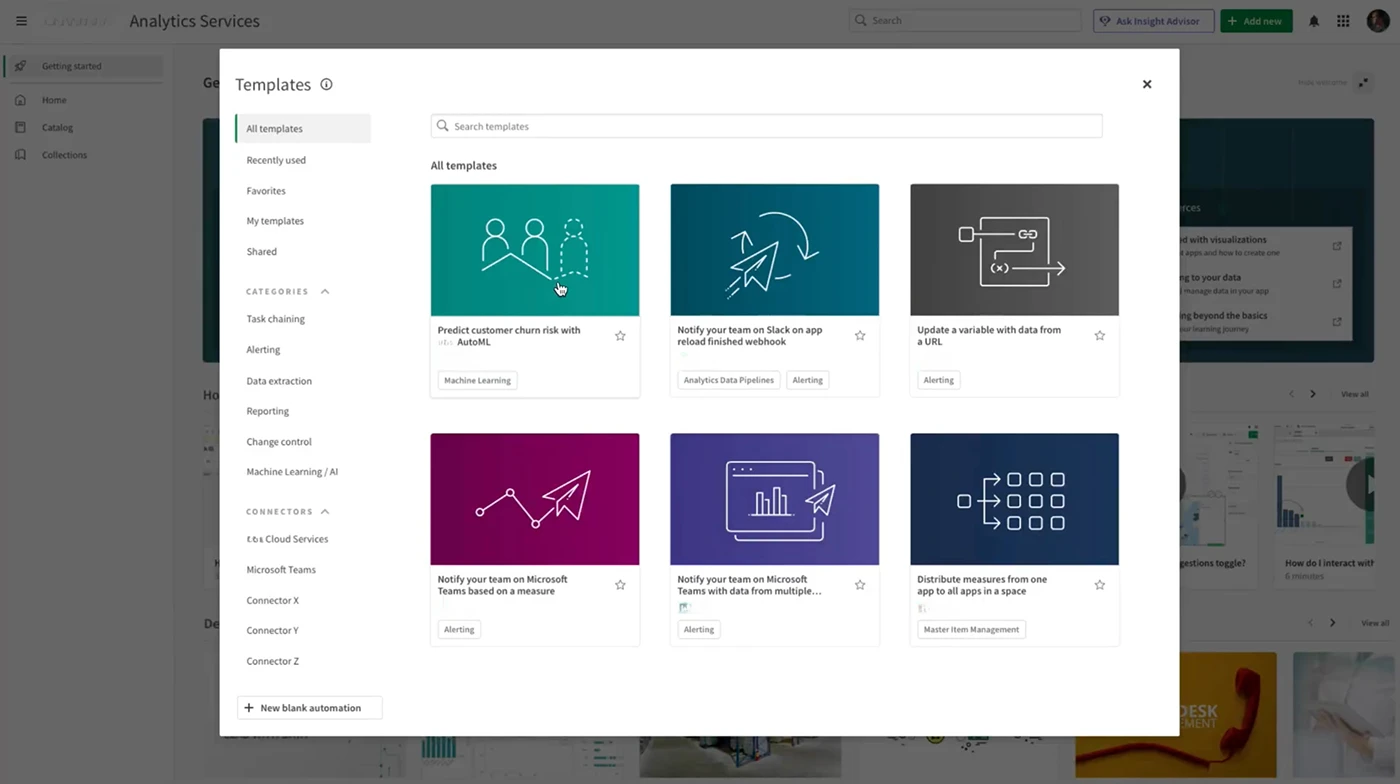Choose Connector Z in sidebar

273,662
